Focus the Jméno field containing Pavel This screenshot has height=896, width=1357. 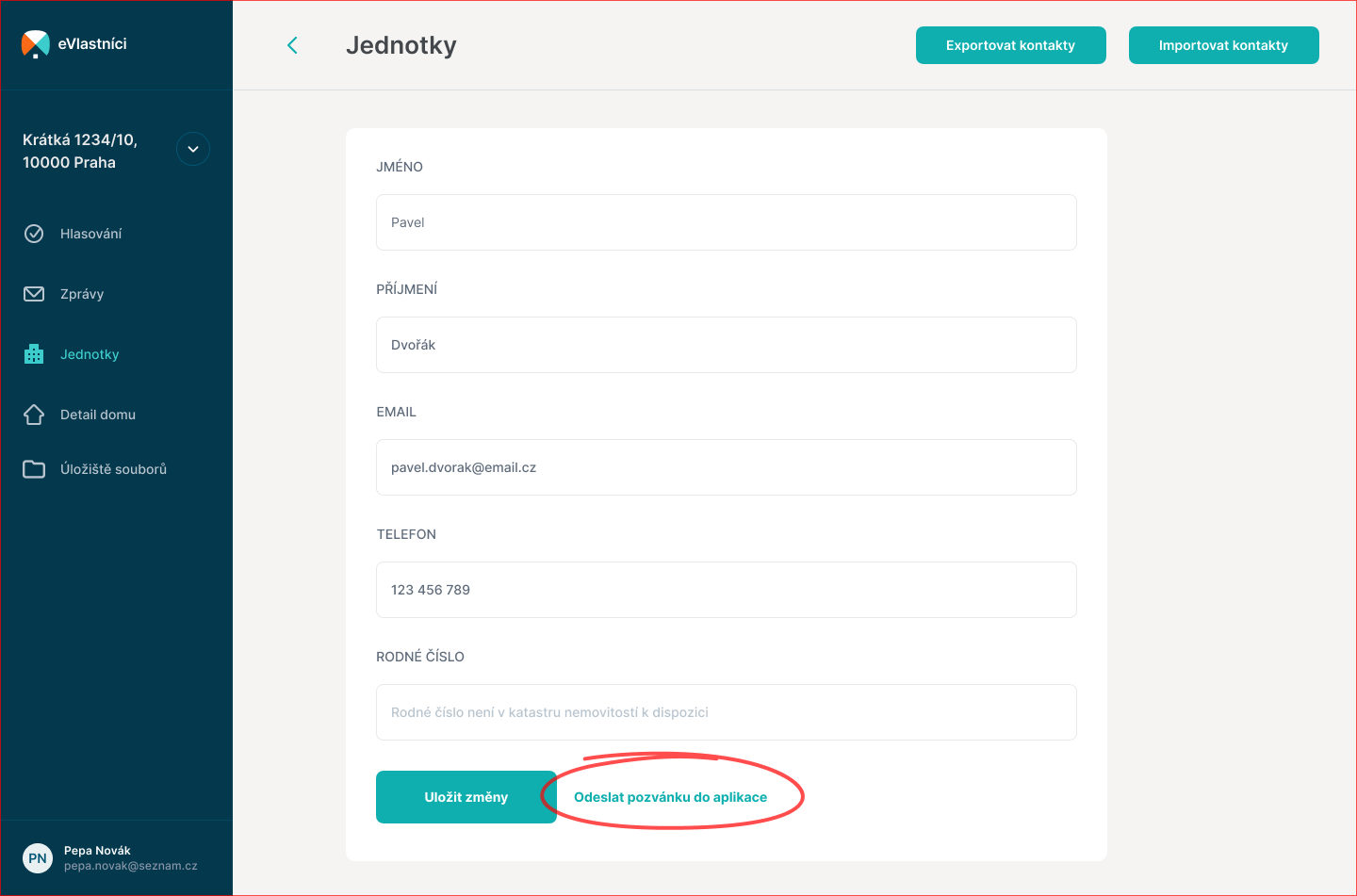coord(726,222)
